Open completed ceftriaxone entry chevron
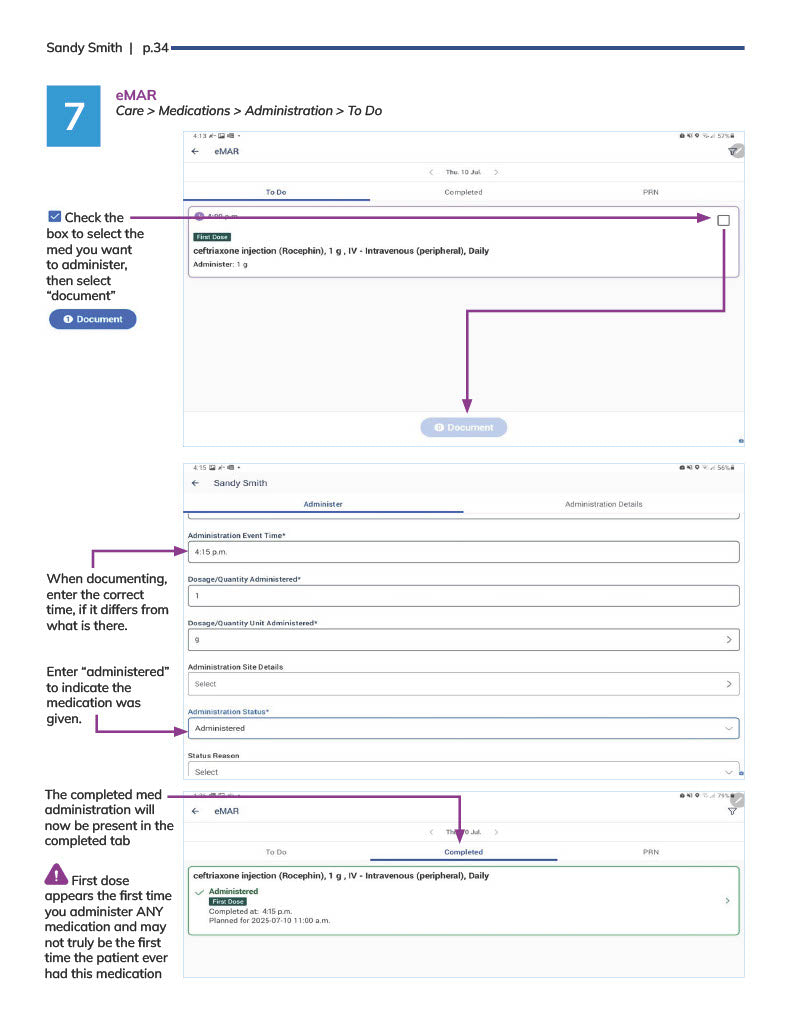The width and height of the screenshot is (791, 1024). pos(727,901)
